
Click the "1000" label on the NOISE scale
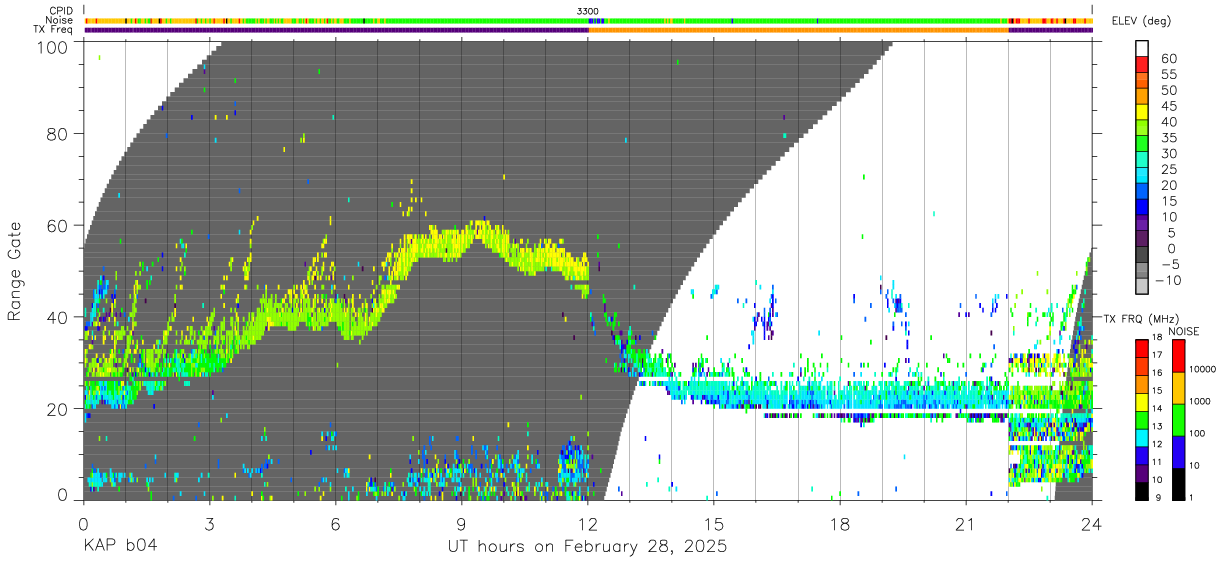pyautogui.click(x=1200, y=401)
